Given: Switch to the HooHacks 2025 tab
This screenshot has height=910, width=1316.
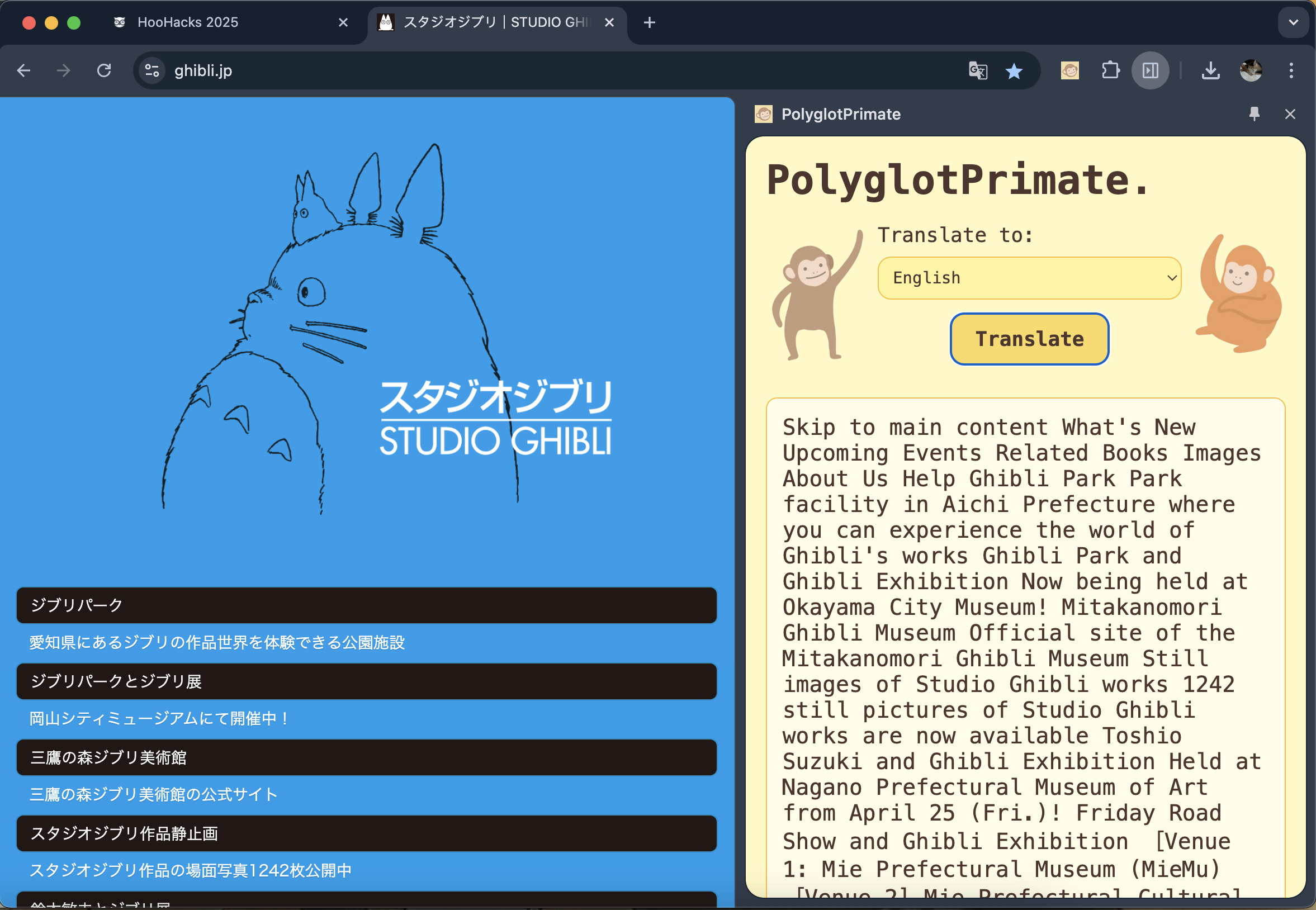Looking at the screenshot, I should 188,22.
